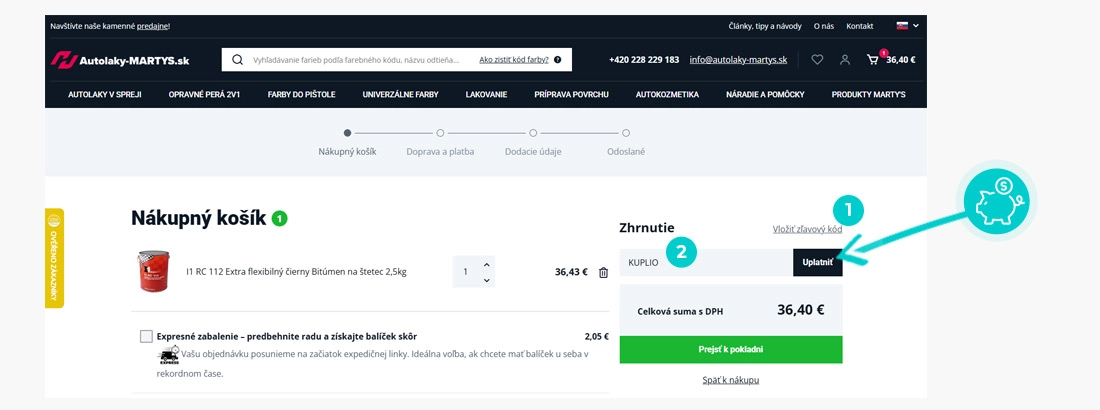Image resolution: width=1100 pixels, height=410 pixels.
Task: Follow the Späť k nákupu link
Action: click(x=730, y=380)
